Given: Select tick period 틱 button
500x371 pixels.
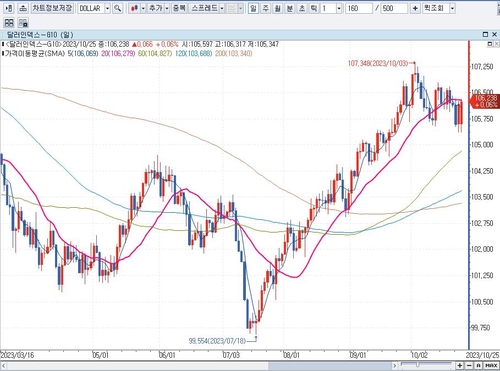Looking at the screenshot, I should click(x=314, y=8).
